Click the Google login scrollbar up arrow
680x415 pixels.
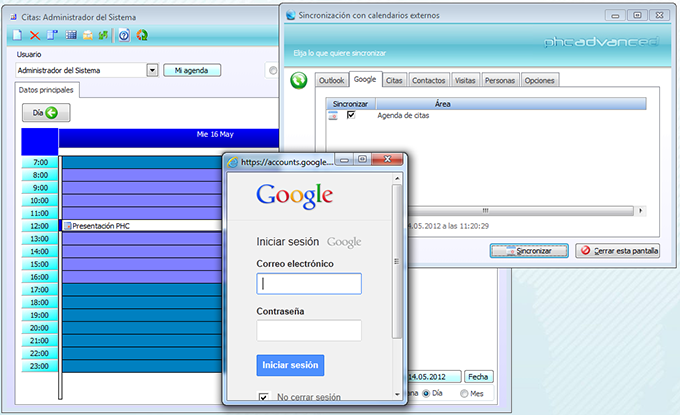coord(397,178)
